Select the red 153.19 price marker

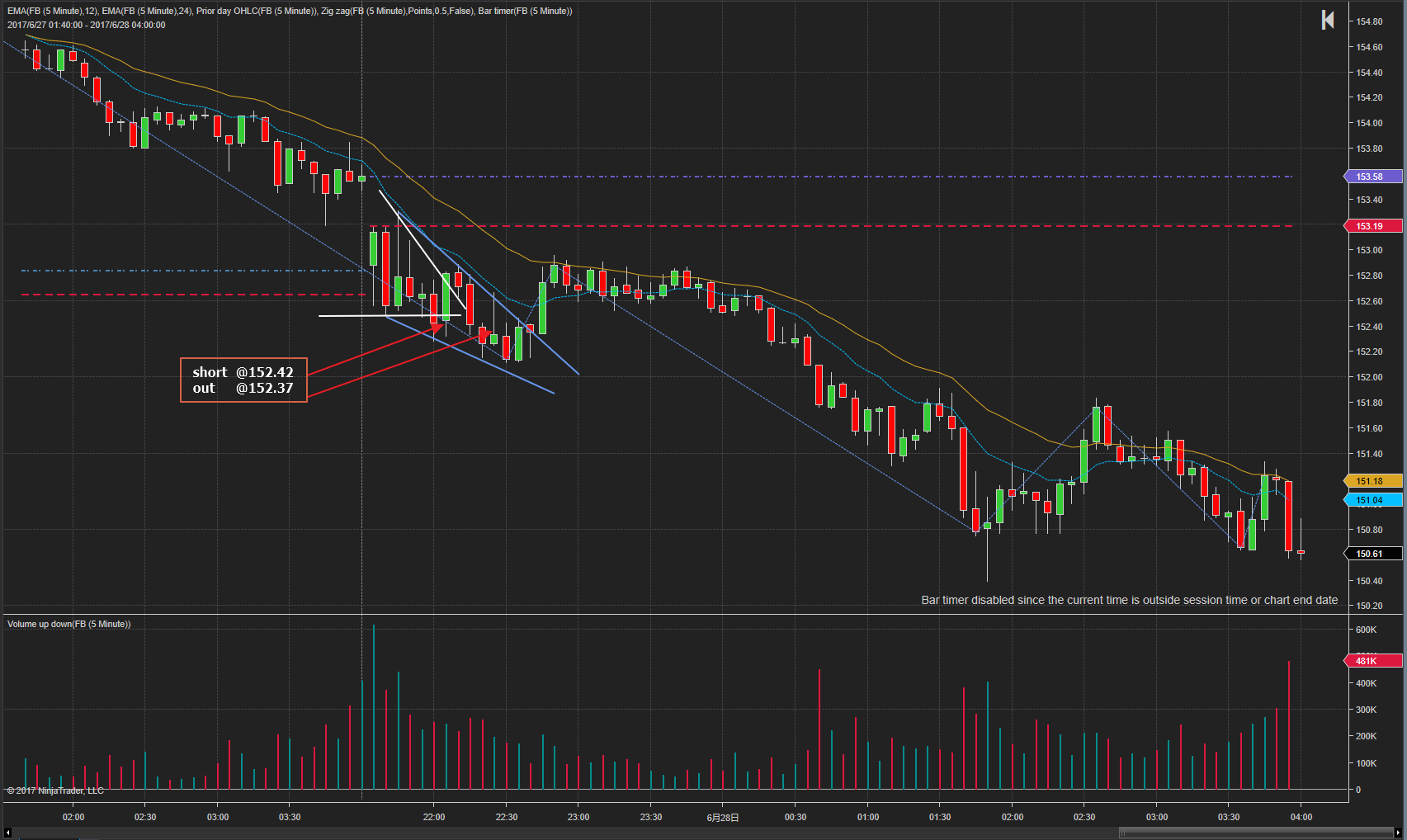1373,226
